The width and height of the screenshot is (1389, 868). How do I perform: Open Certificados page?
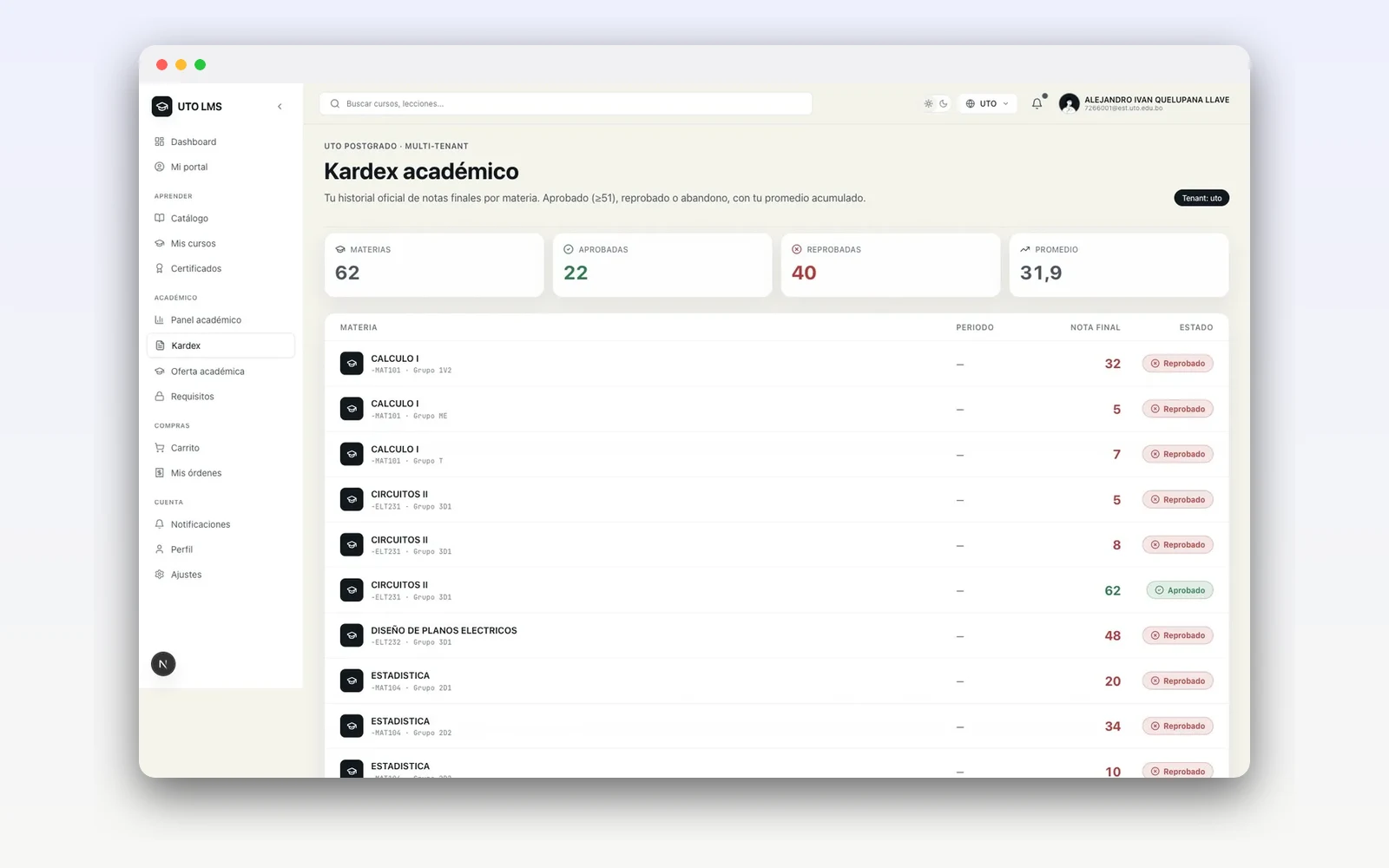point(221,268)
